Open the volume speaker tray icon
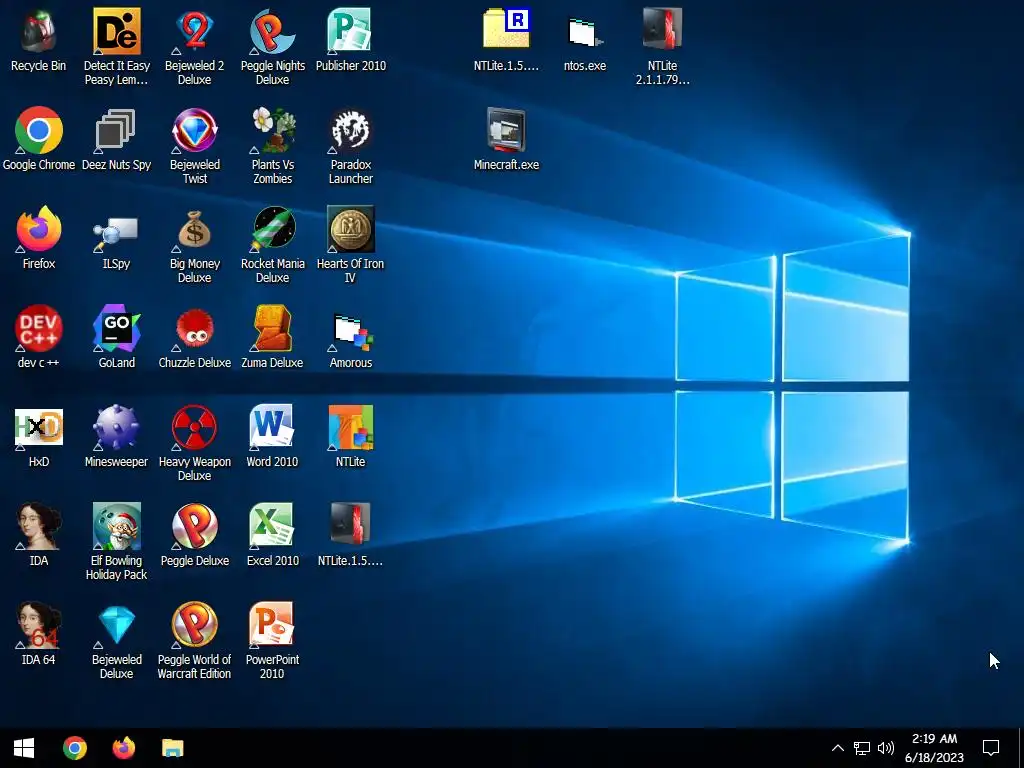Screen dimensions: 1024x768 (886, 748)
